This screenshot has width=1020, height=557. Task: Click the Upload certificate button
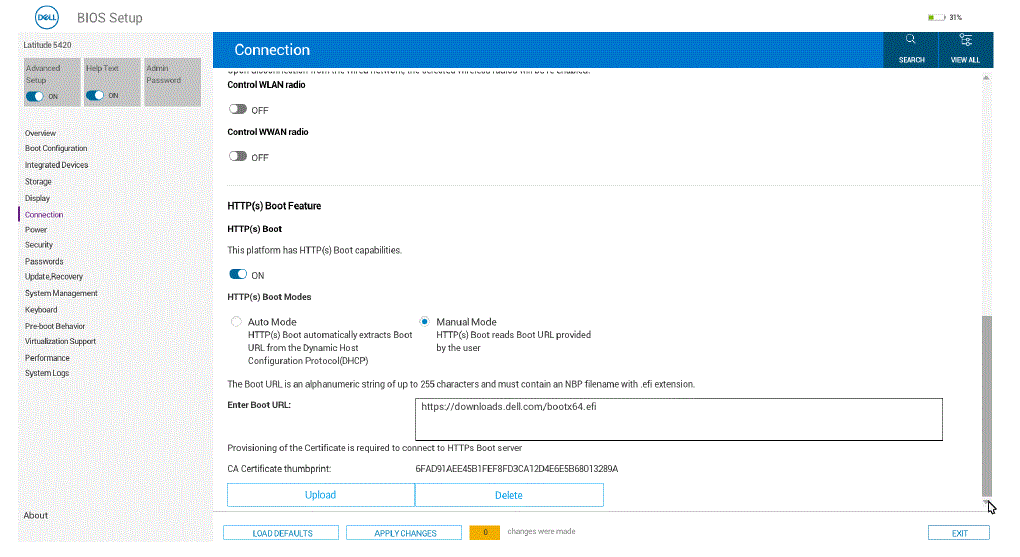pos(321,495)
